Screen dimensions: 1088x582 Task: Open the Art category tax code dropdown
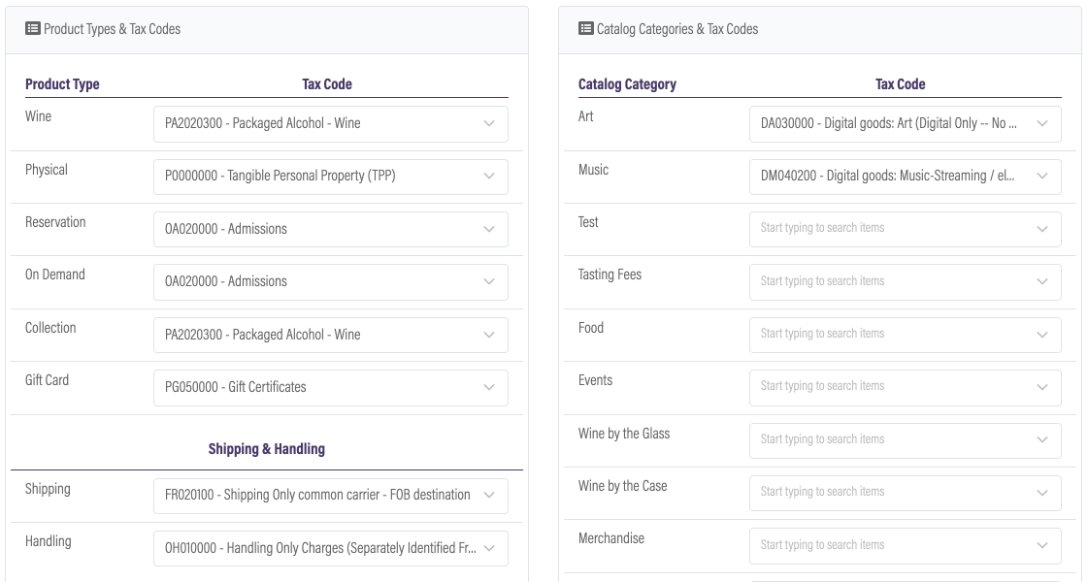coord(905,124)
